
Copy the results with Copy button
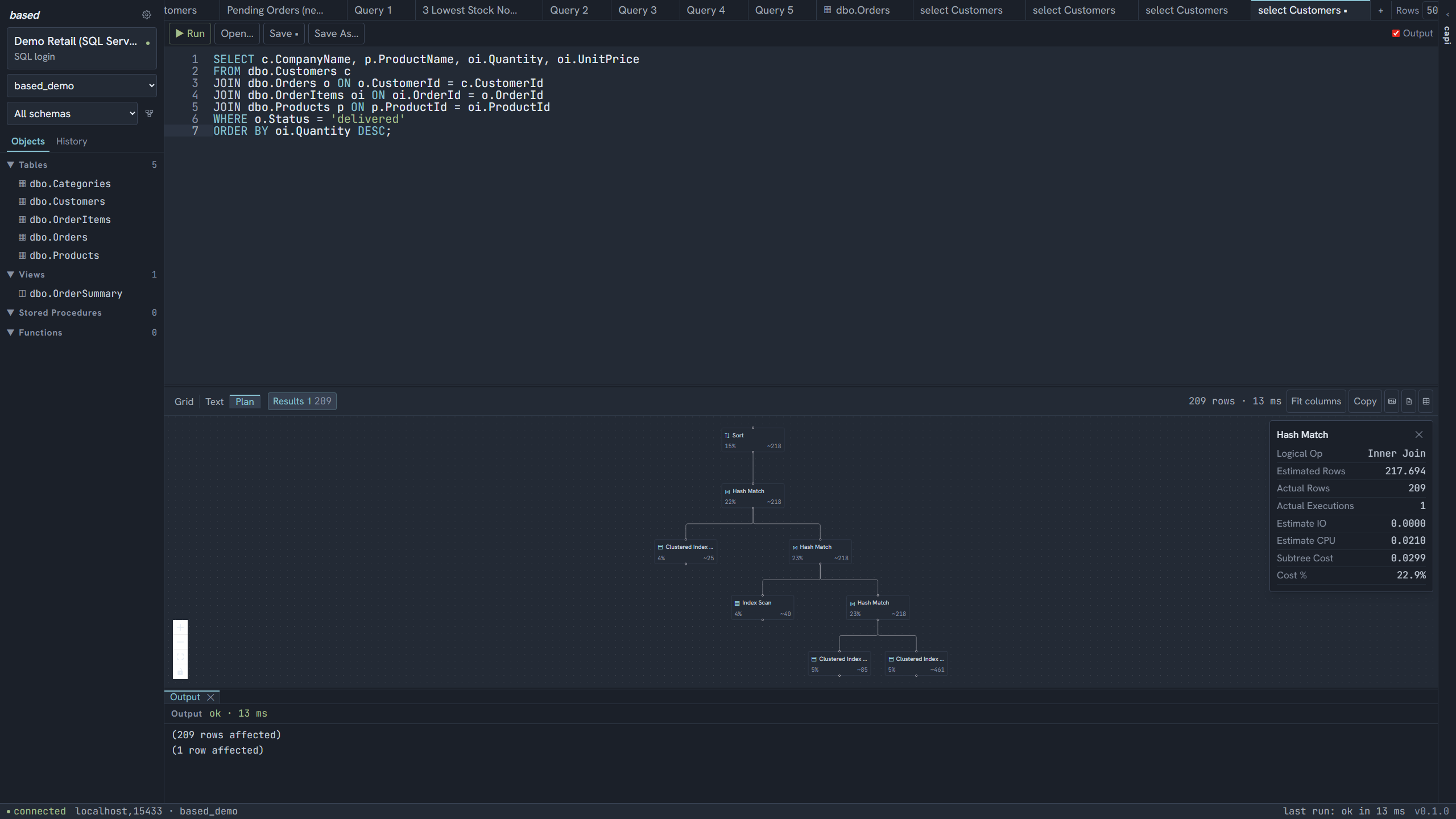(1365, 402)
